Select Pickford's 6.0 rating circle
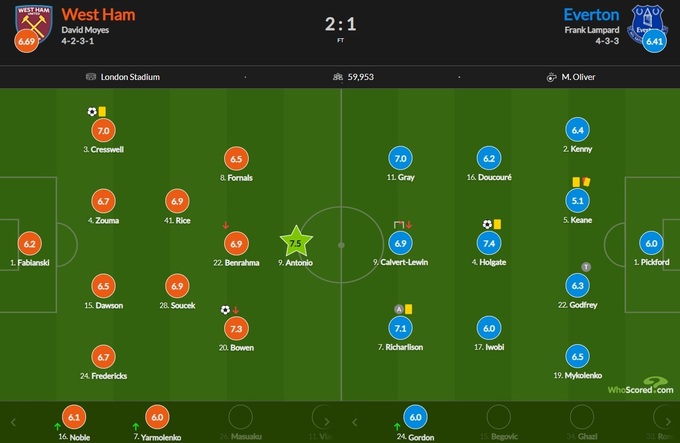The image size is (680, 443). pos(651,243)
